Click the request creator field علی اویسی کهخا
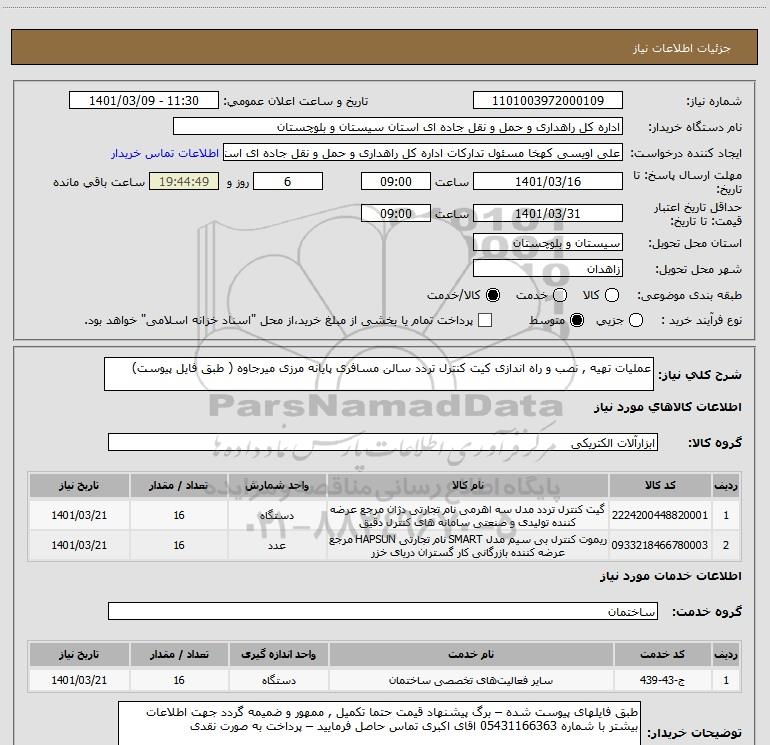This screenshot has width=770, height=745. tap(423, 153)
